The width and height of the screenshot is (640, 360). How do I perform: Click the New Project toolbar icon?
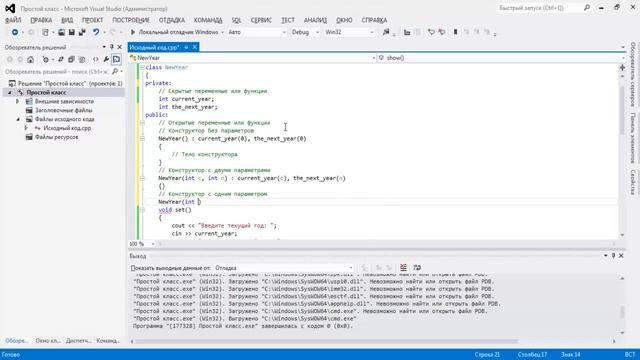click(x=45, y=32)
